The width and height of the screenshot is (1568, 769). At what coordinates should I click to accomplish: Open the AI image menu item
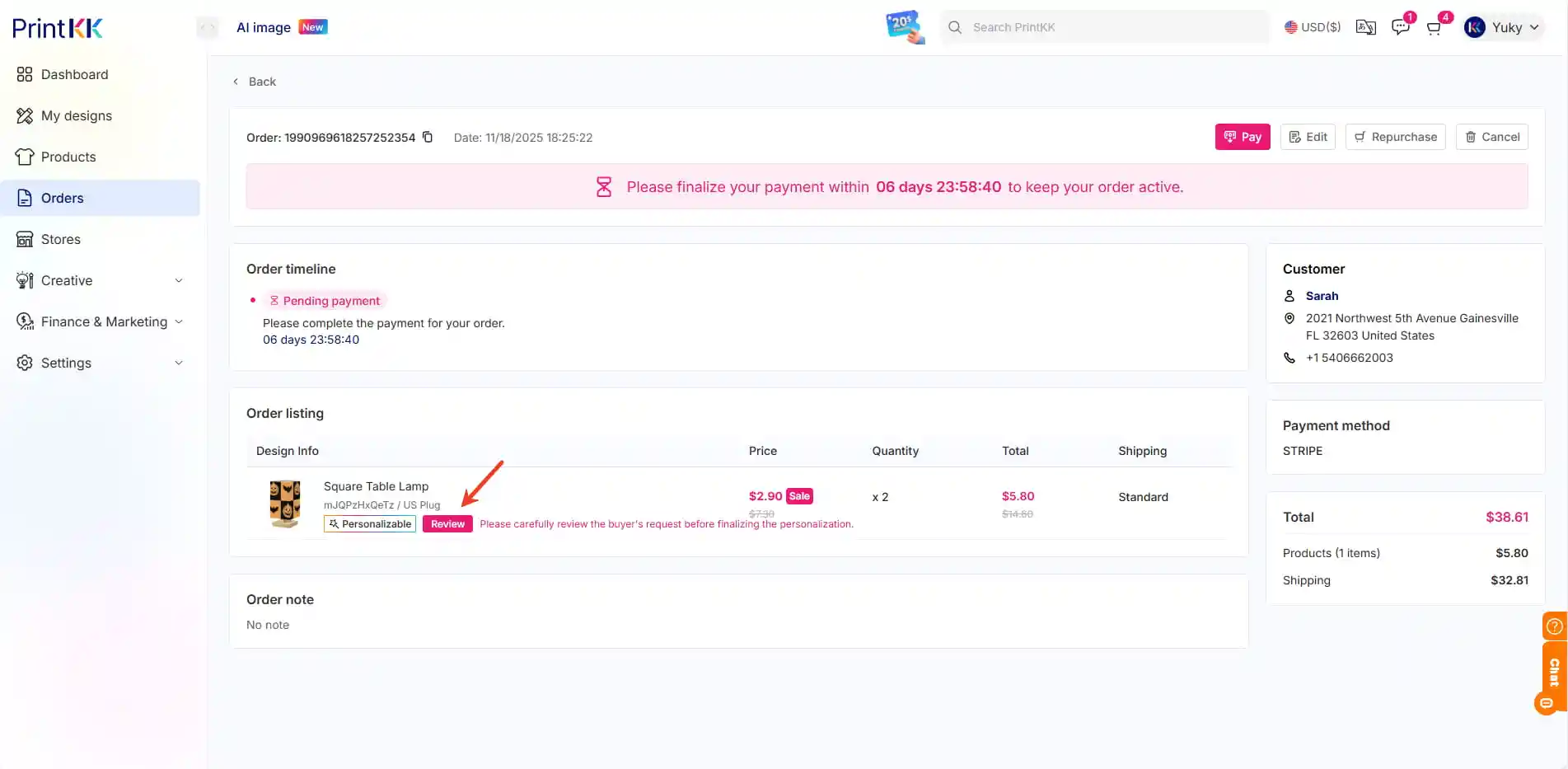point(264,26)
